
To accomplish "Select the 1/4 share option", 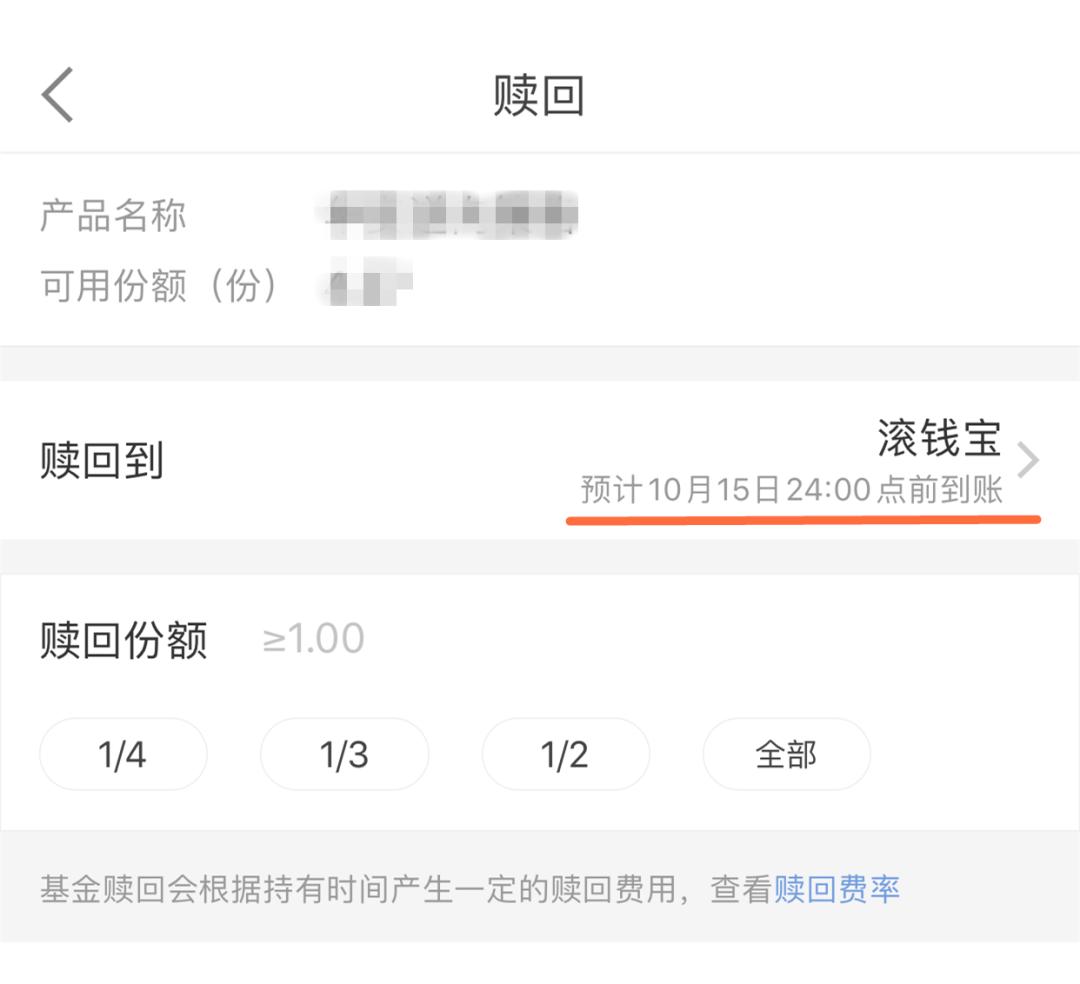I will click(x=122, y=755).
